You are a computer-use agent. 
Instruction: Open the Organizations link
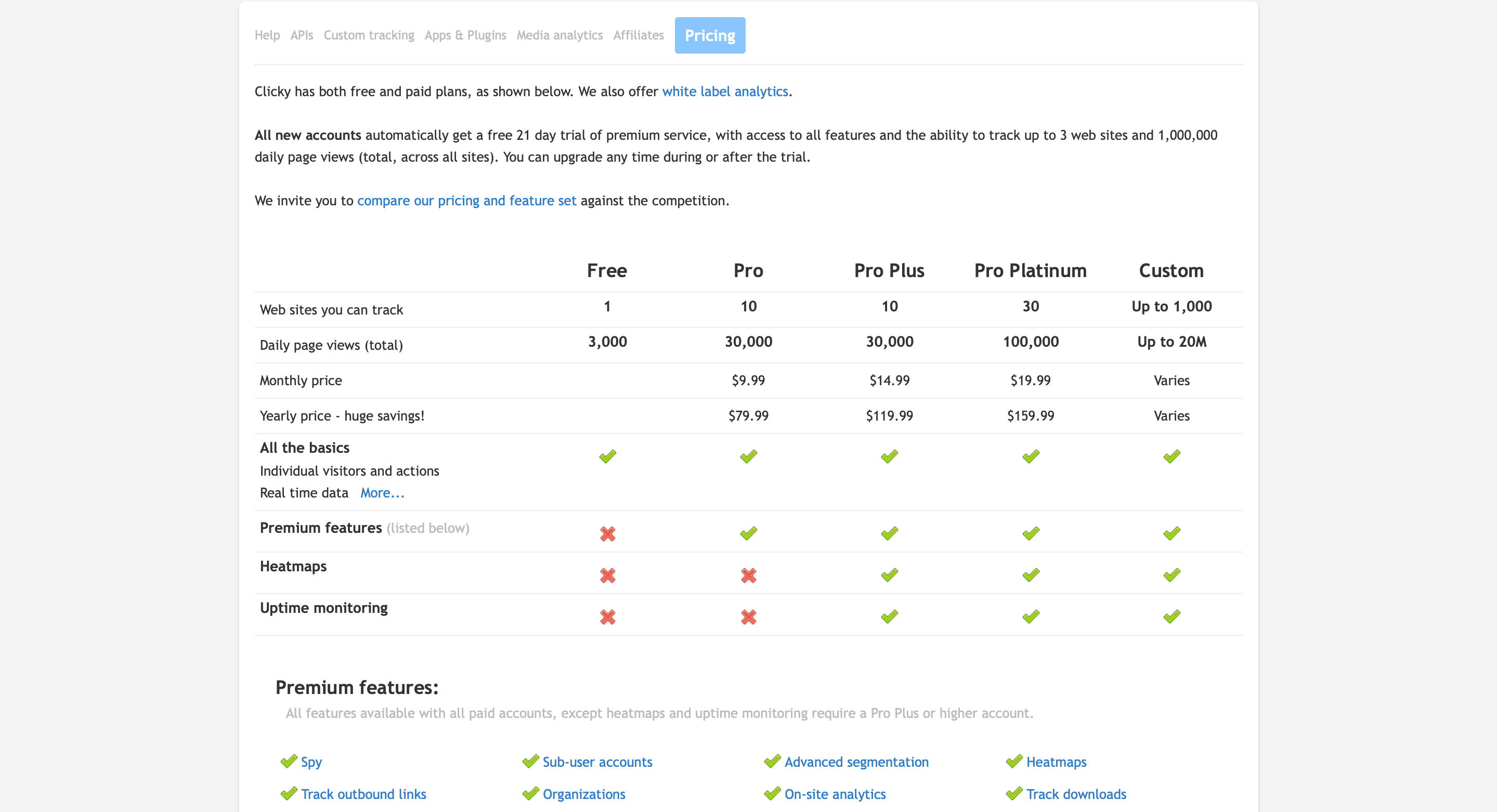pyautogui.click(x=584, y=794)
